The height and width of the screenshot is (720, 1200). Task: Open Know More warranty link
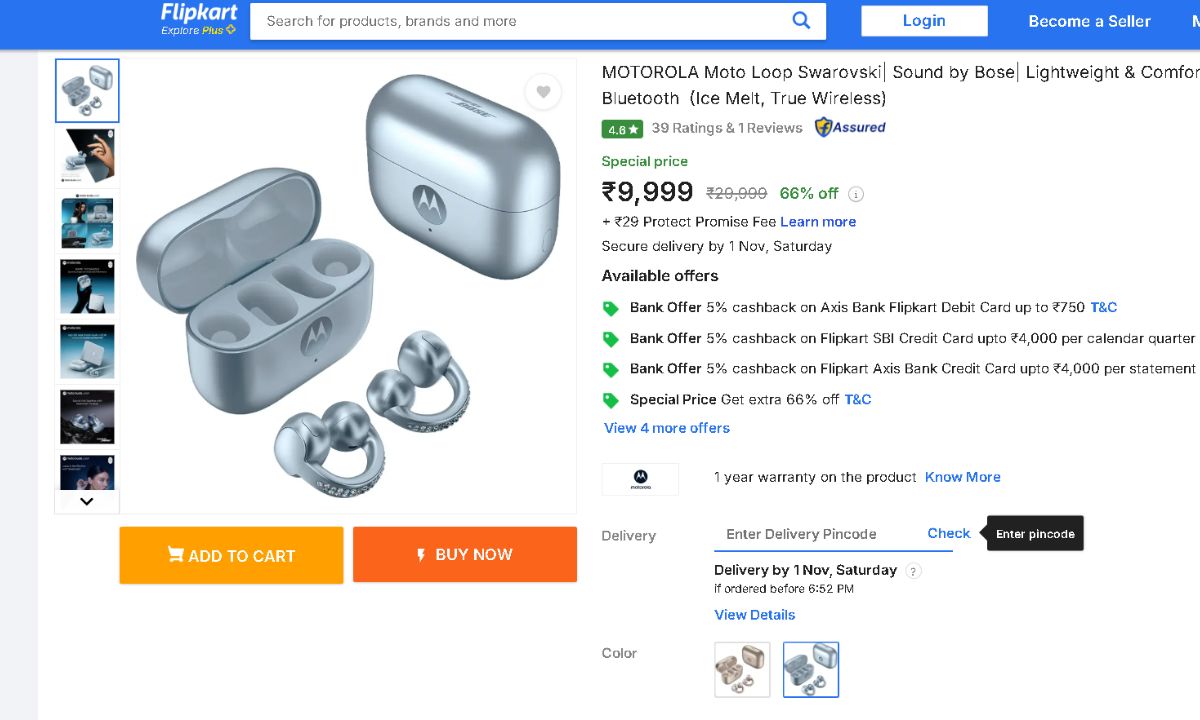pos(963,477)
